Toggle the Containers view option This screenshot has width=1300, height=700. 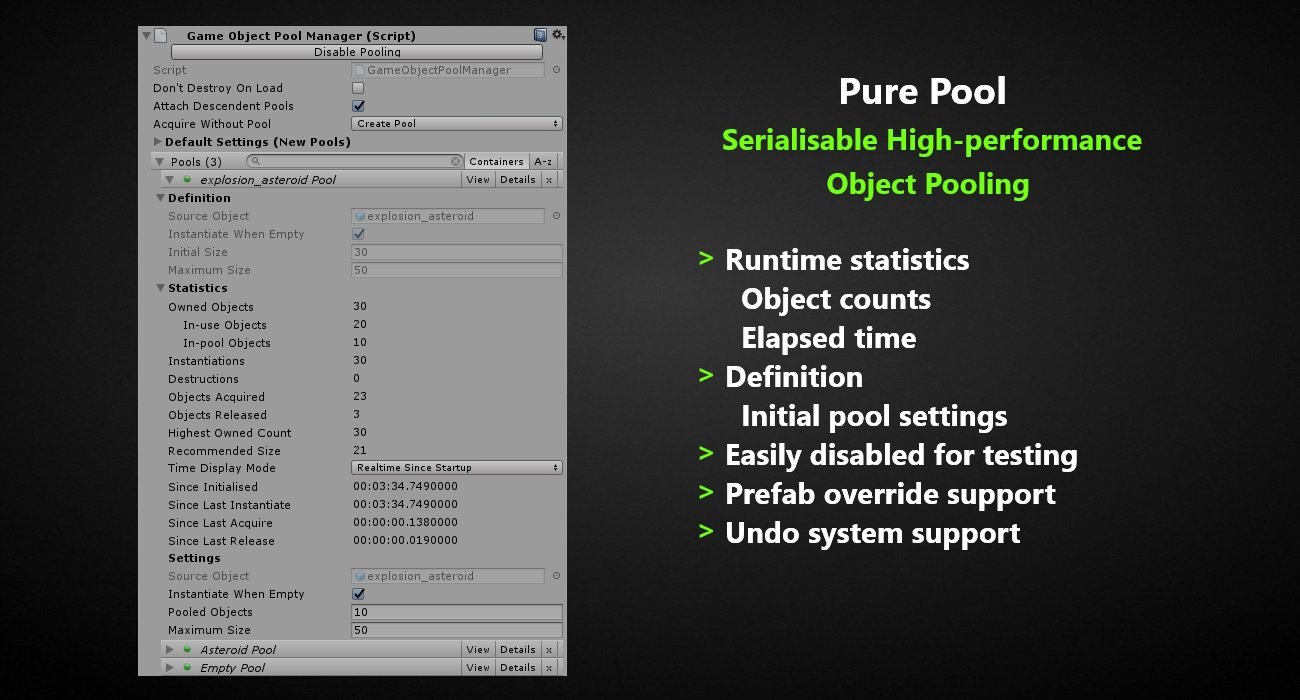coord(496,161)
